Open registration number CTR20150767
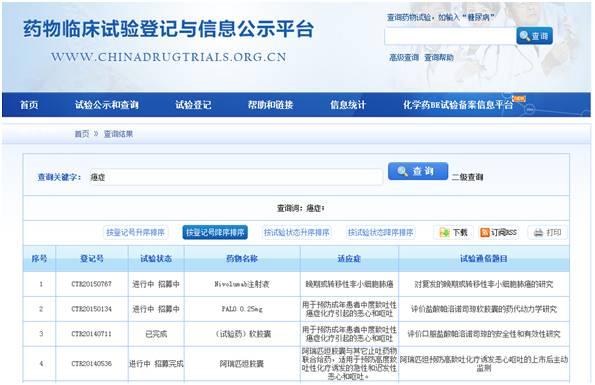Screen dimensions: 595x385 click(91, 284)
